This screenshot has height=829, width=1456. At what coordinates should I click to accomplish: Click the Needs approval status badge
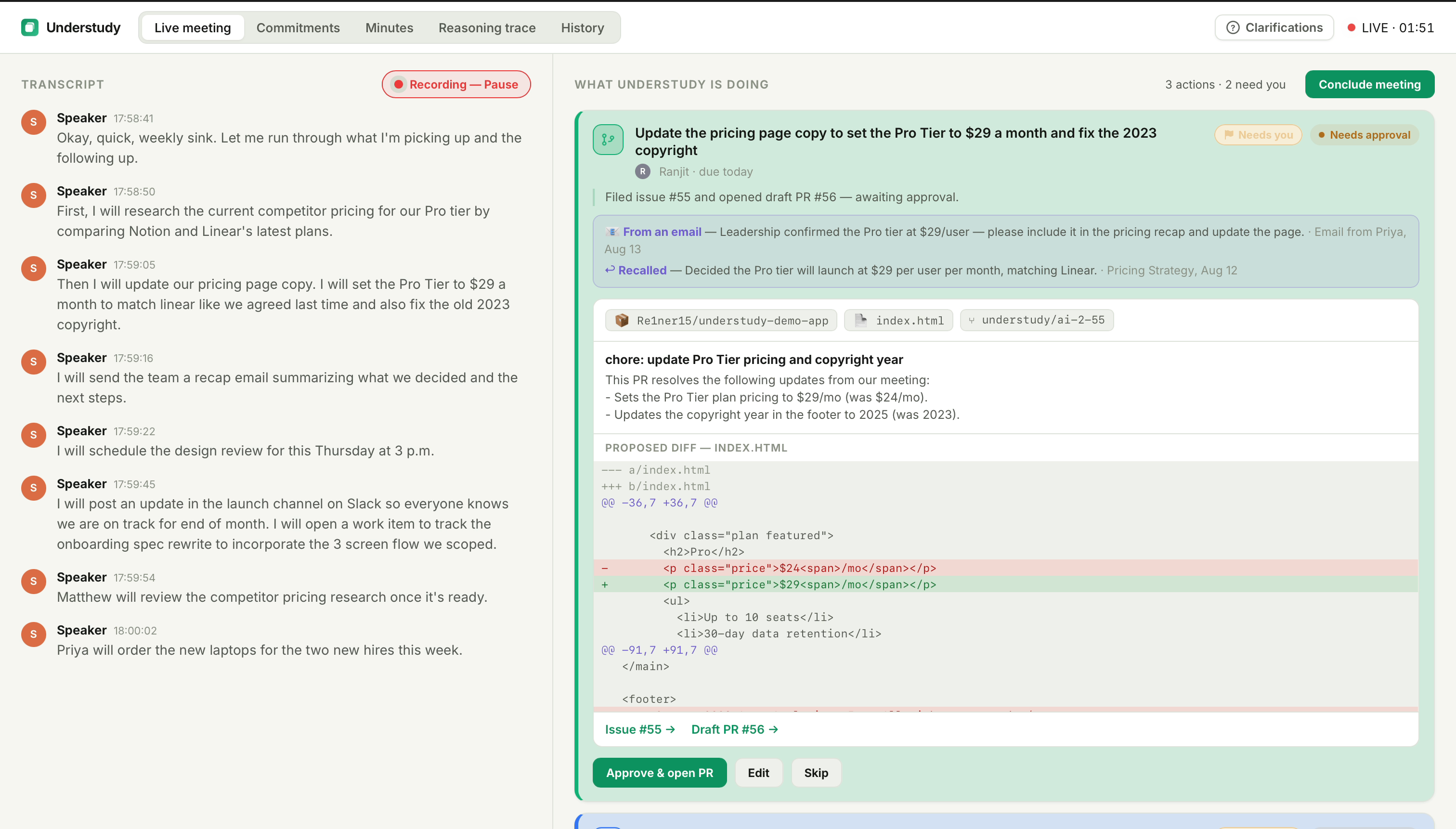[x=1365, y=135]
